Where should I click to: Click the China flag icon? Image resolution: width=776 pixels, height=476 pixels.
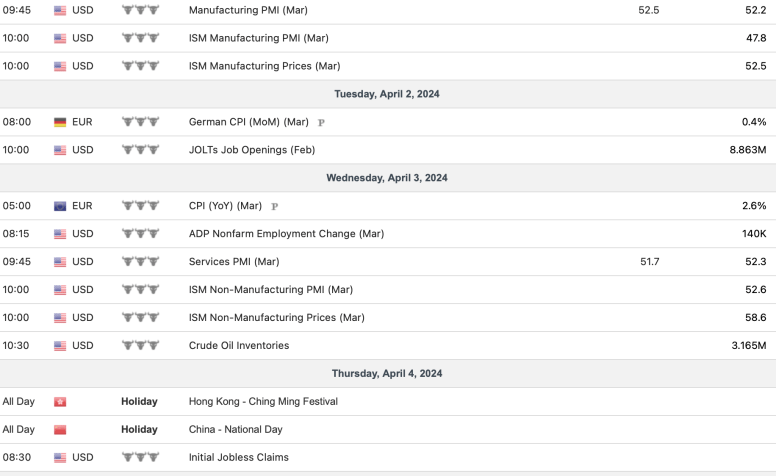pyautogui.click(x=60, y=430)
